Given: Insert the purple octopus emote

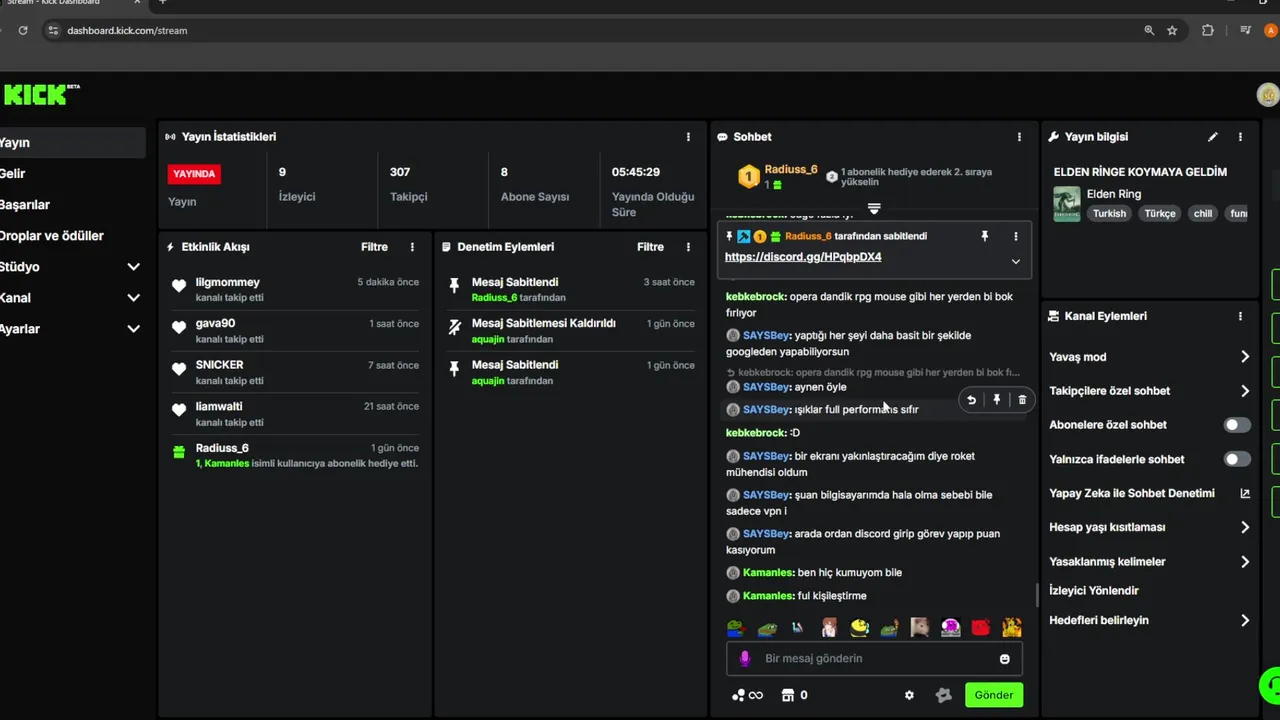Looking at the screenshot, I should point(950,628).
